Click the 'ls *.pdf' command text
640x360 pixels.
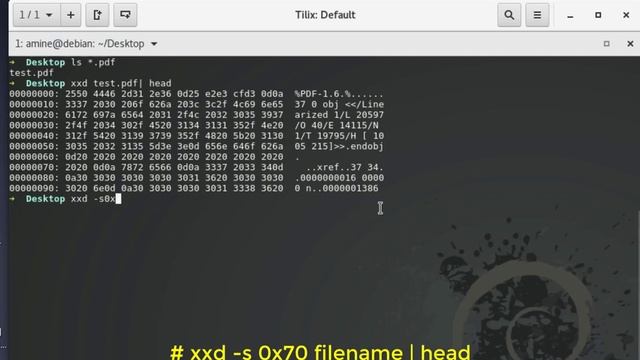coord(93,62)
